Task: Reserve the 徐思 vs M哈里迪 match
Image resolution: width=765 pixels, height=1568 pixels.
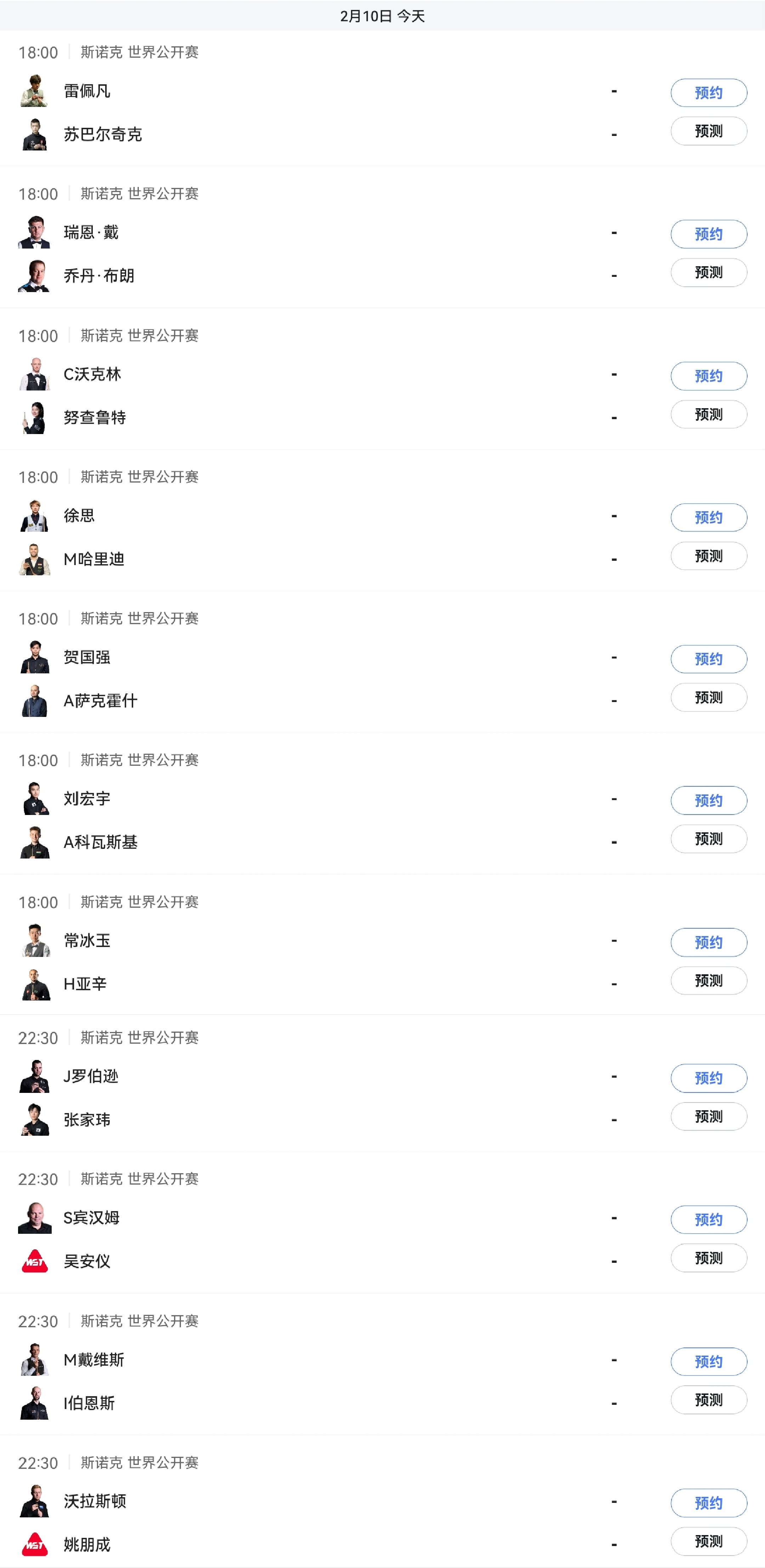Action: pos(708,517)
